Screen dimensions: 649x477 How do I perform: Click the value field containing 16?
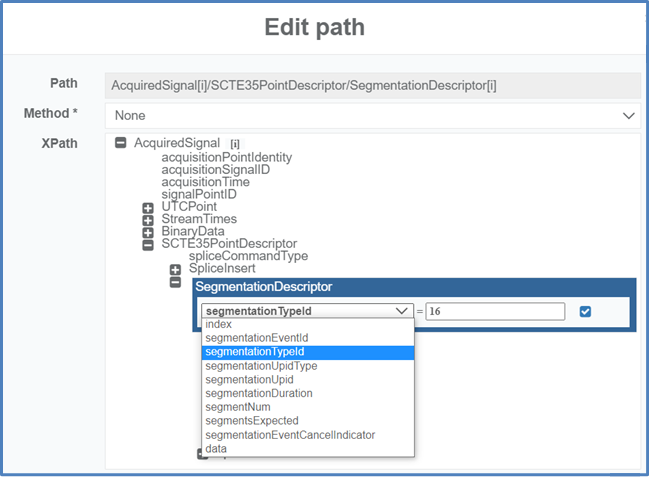pyautogui.click(x=496, y=311)
